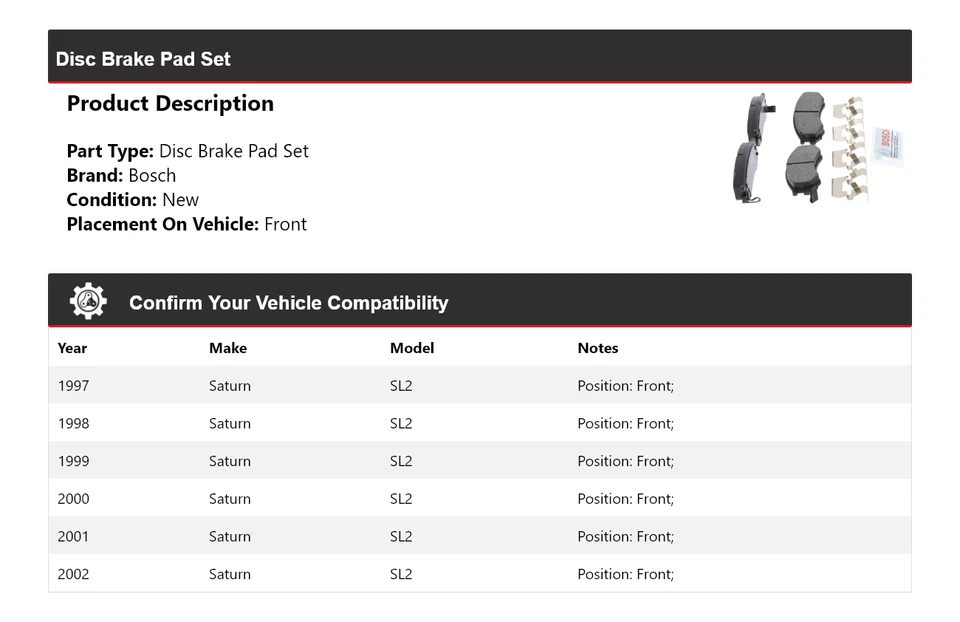Click the Confirm Your Vehicle Compatibility heading
This screenshot has height=622, width=960.
click(288, 303)
